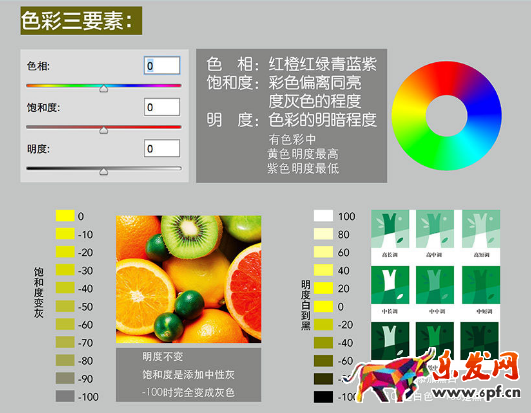Pick the -60 swatch in the saturation column
Image resolution: width=531 pixels, height=413 pixels.
point(65,324)
